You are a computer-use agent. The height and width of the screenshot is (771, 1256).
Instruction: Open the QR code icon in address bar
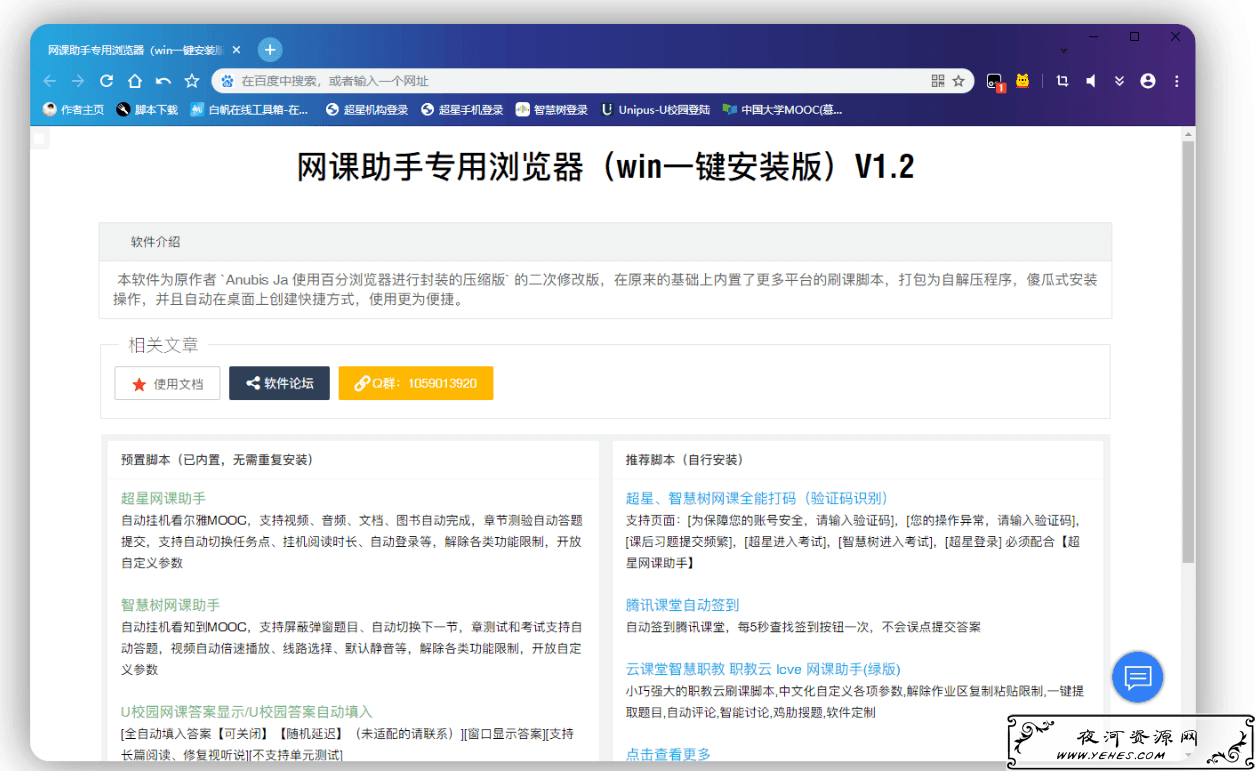coord(937,81)
